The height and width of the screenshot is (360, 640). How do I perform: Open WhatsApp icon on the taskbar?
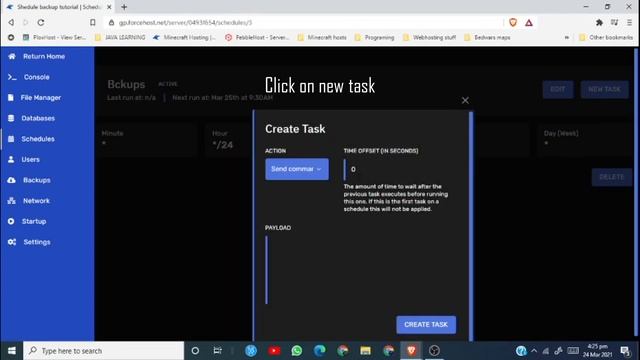(x=297, y=351)
